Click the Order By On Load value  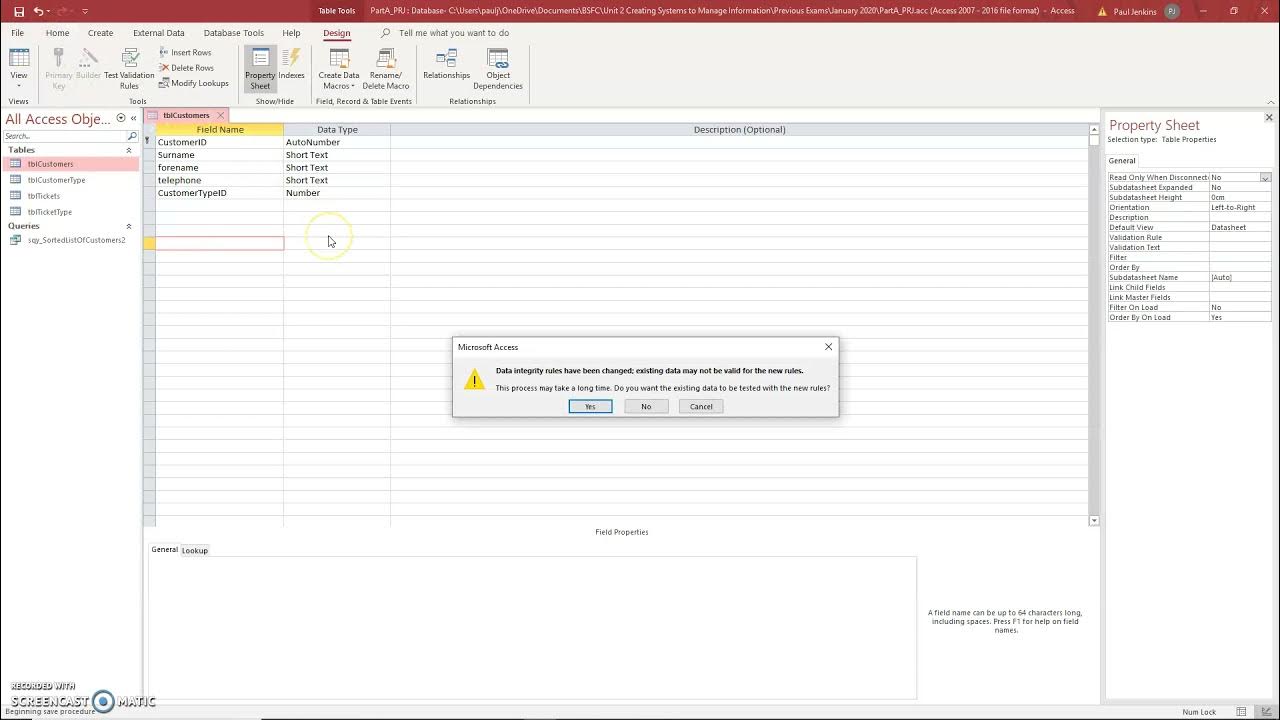pyautogui.click(x=1240, y=317)
